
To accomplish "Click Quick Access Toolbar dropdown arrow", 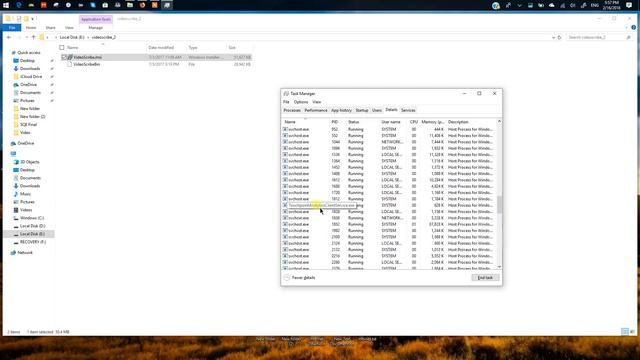I will coord(33,19).
